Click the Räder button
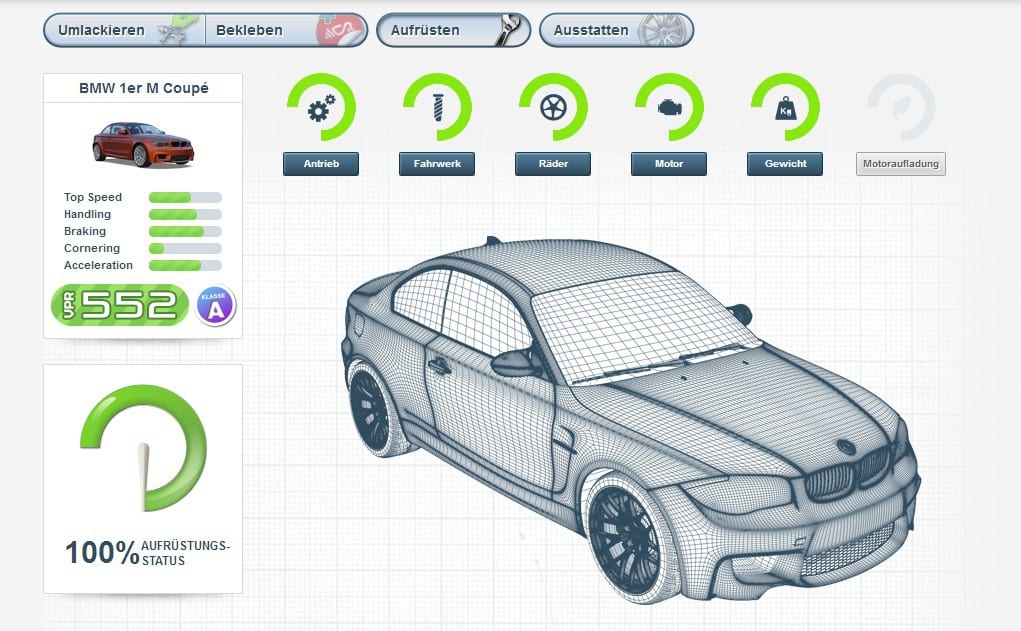1021x631 pixels. tap(553, 164)
